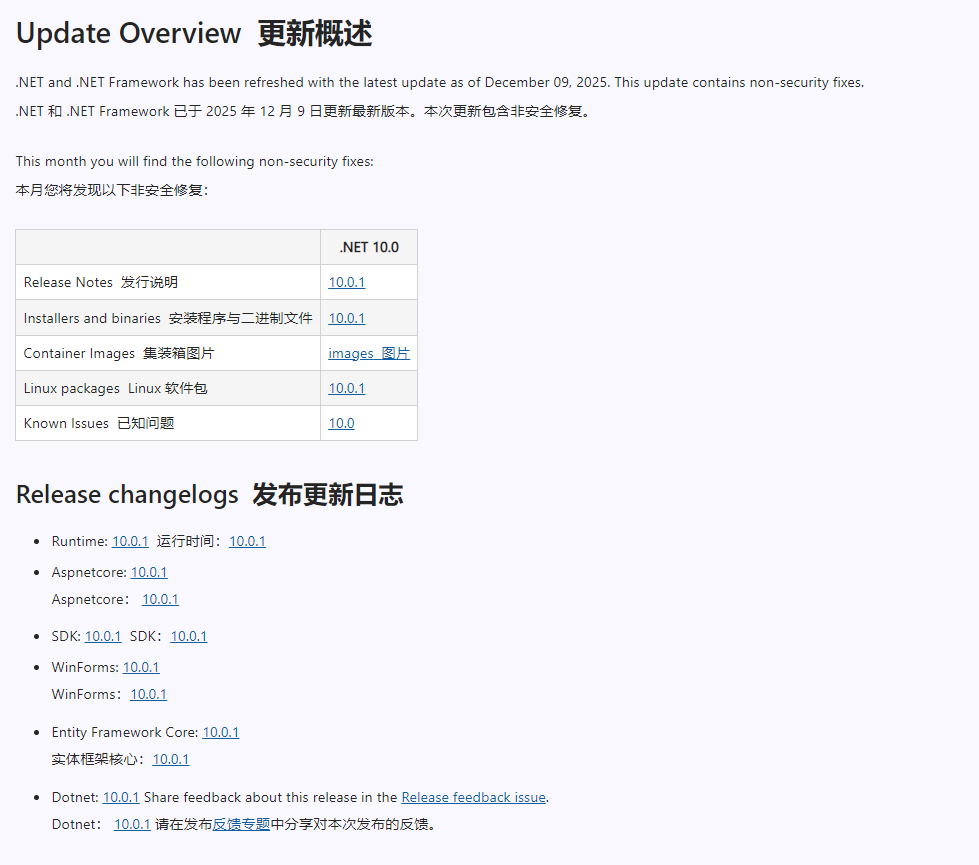
Task: Click the '.NET 10.0' table column header
Action: [x=369, y=247]
